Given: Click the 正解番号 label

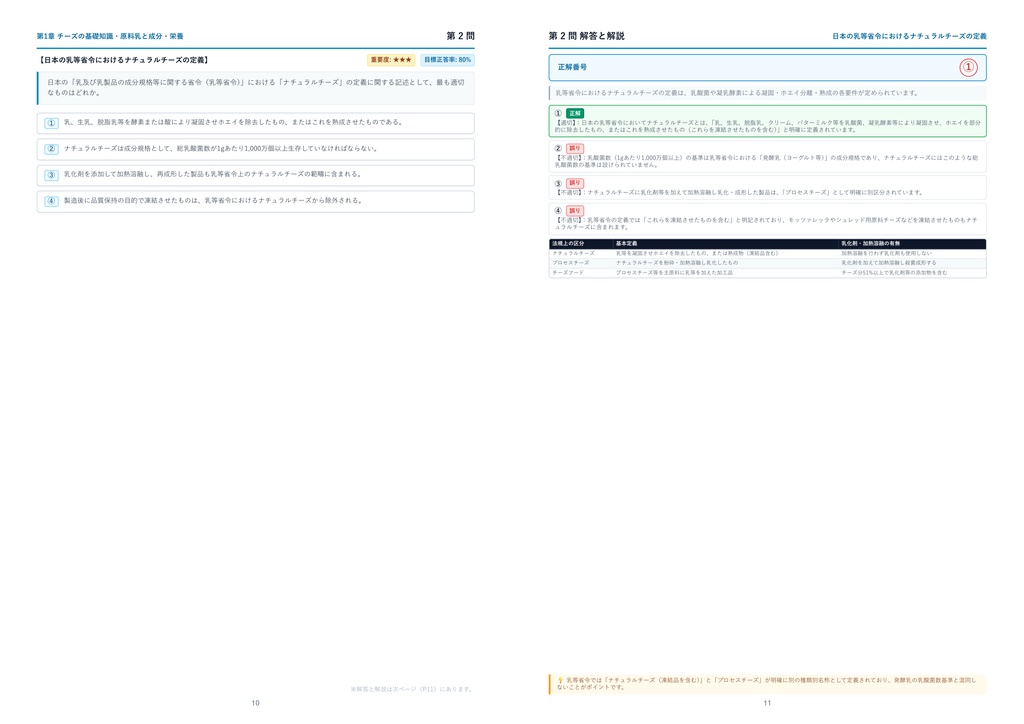Looking at the screenshot, I should tap(572, 67).
